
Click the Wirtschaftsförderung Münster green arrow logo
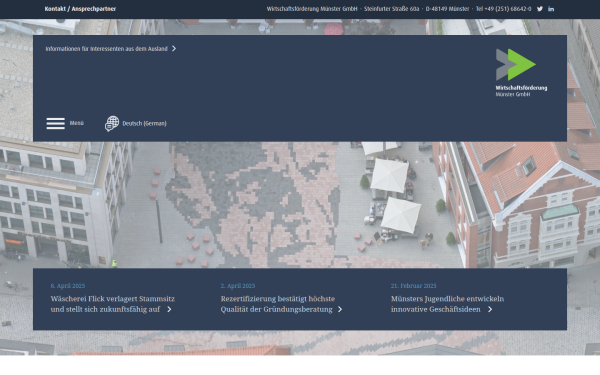pyautogui.click(x=516, y=64)
